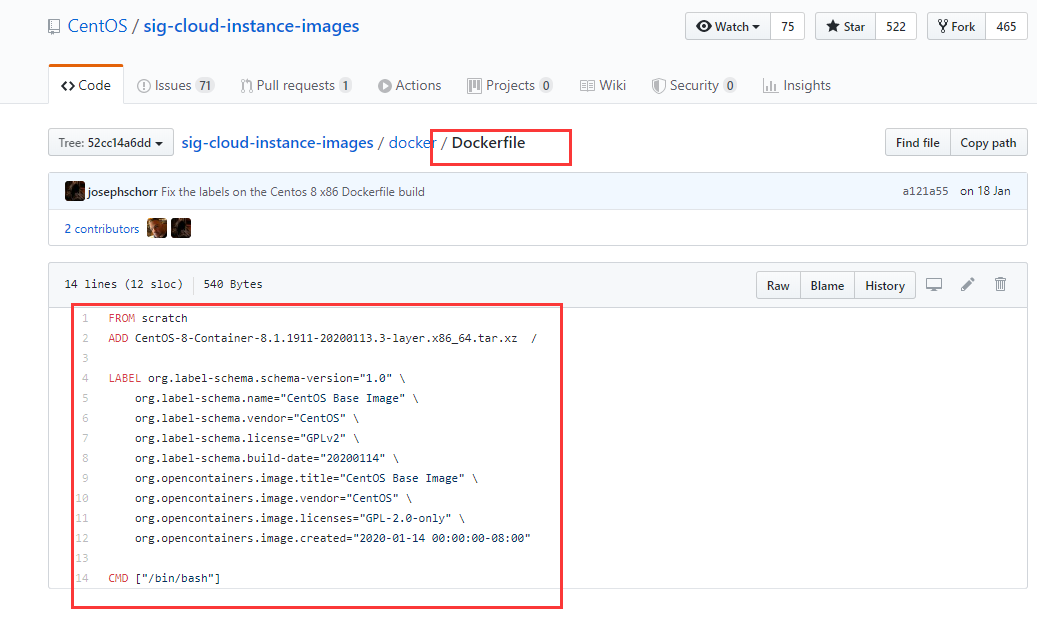
Task: Star this repository
Action: (845, 26)
